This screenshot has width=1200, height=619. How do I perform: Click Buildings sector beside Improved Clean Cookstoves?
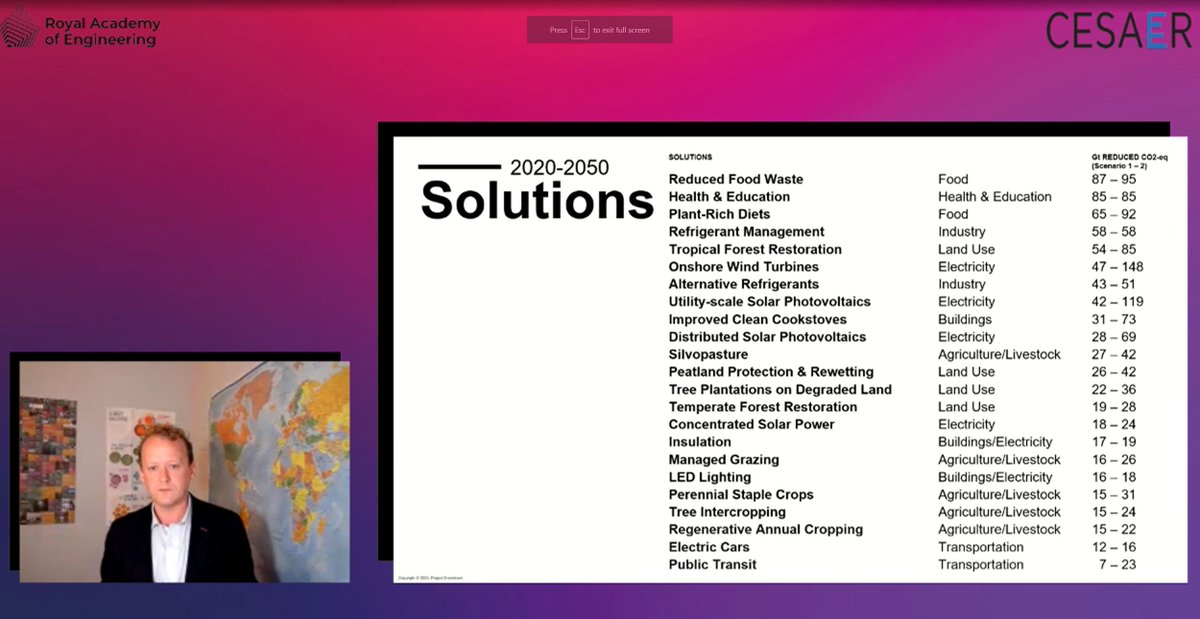click(x=964, y=319)
